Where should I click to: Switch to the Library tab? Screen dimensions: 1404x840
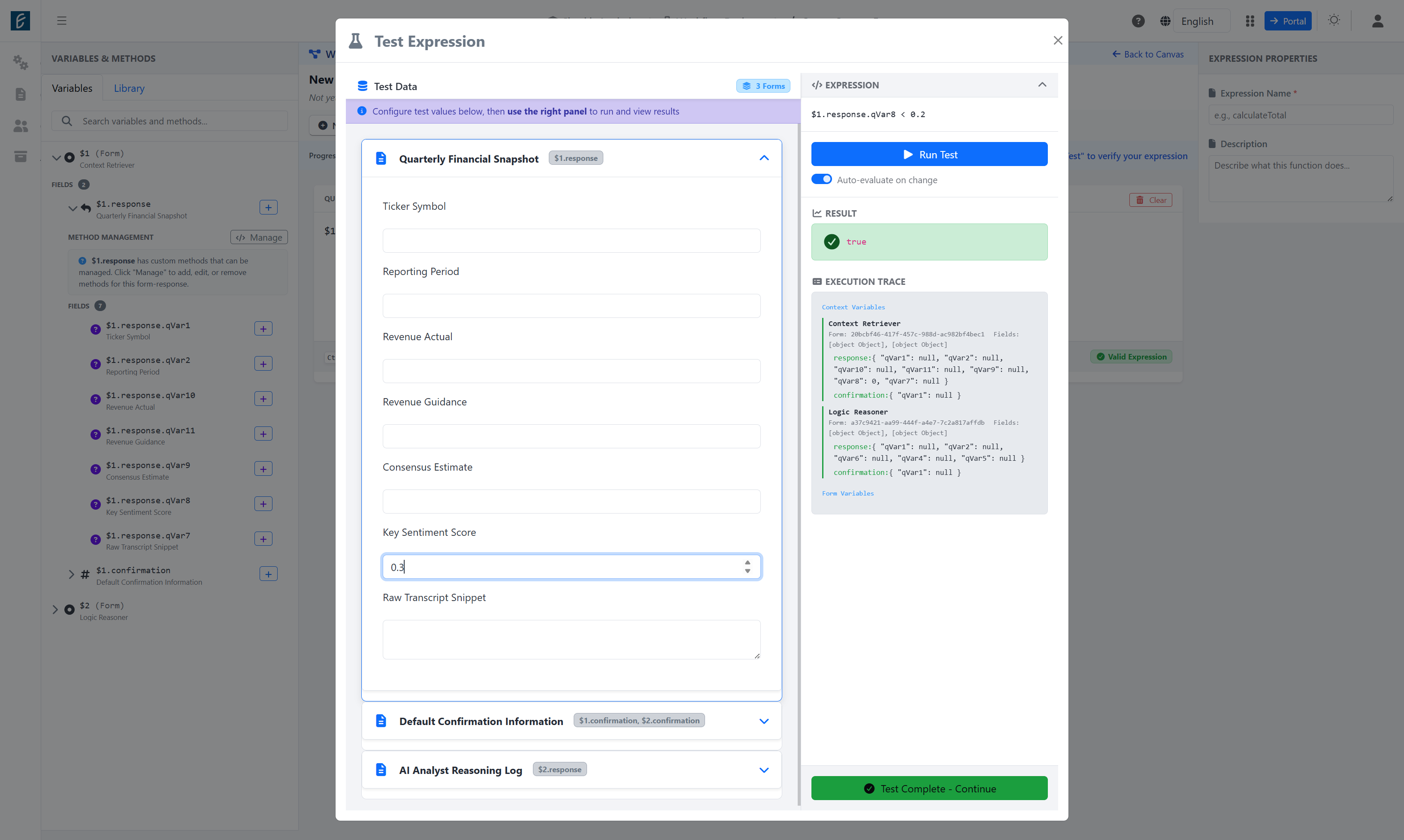click(129, 88)
